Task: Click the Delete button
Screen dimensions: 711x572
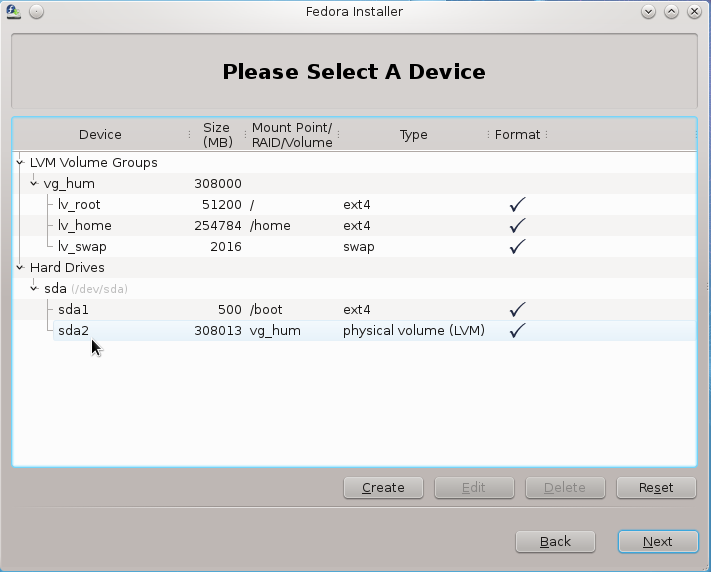Action: point(565,488)
